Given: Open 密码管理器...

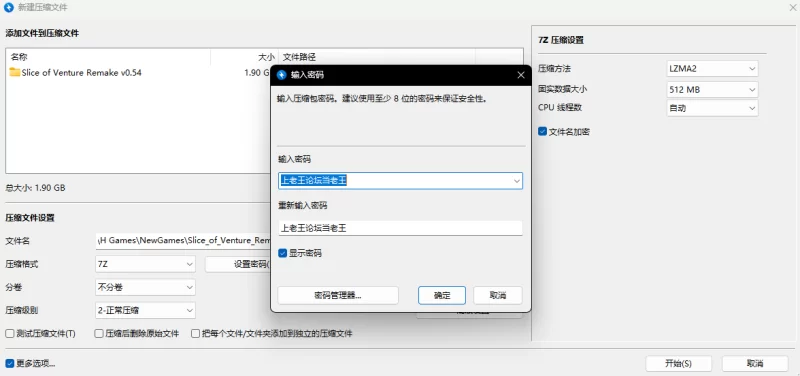Looking at the screenshot, I should [x=338, y=295].
